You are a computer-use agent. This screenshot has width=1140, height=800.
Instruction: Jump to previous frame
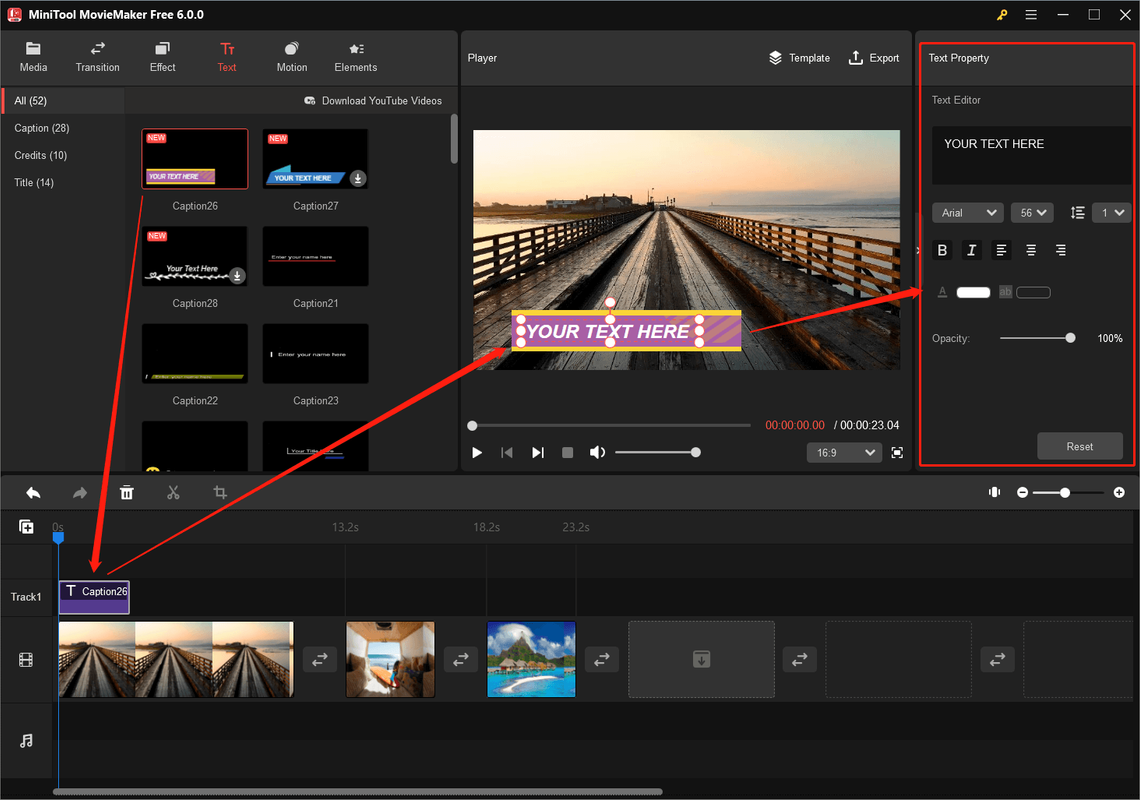(507, 452)
